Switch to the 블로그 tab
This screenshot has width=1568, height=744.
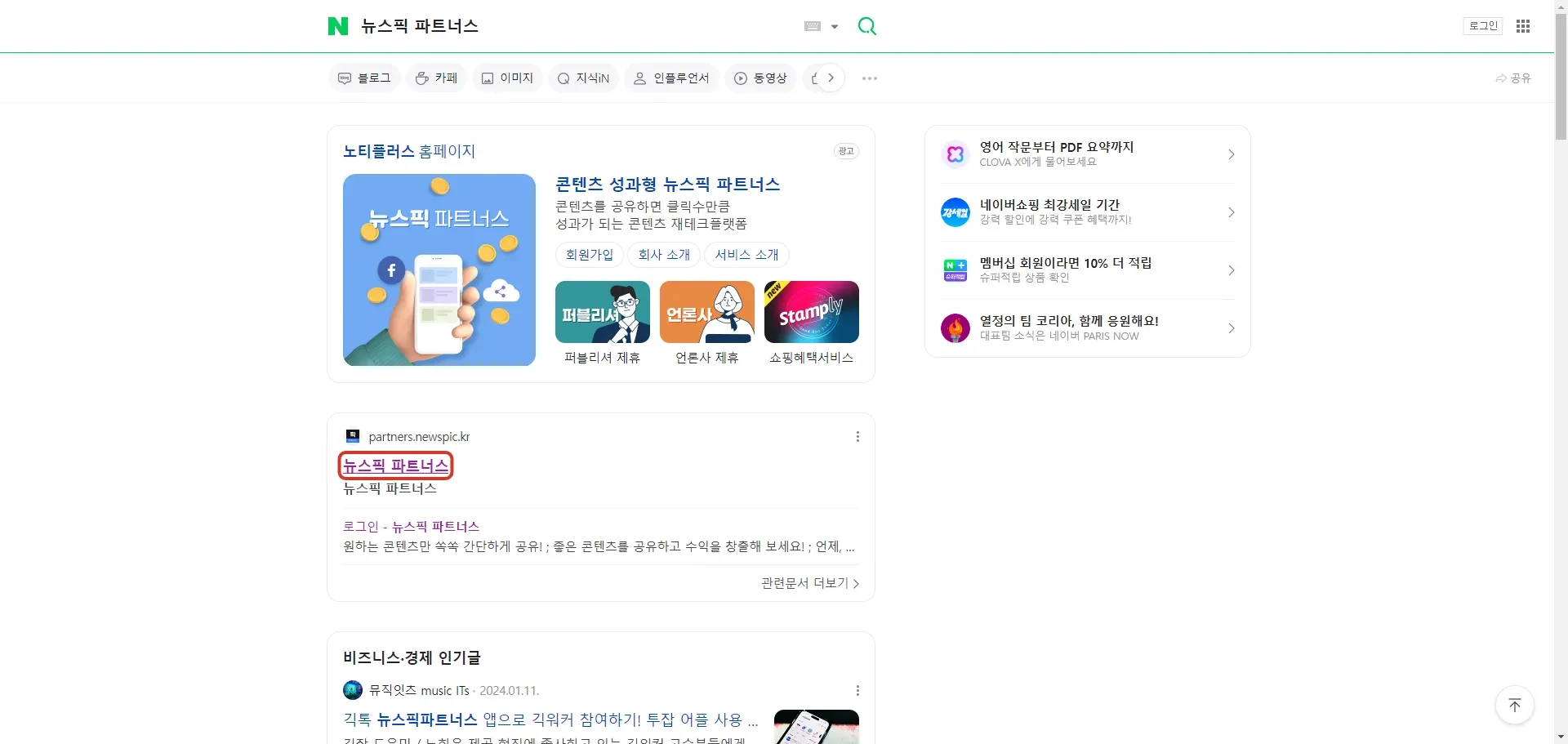[x=364, y=78]
